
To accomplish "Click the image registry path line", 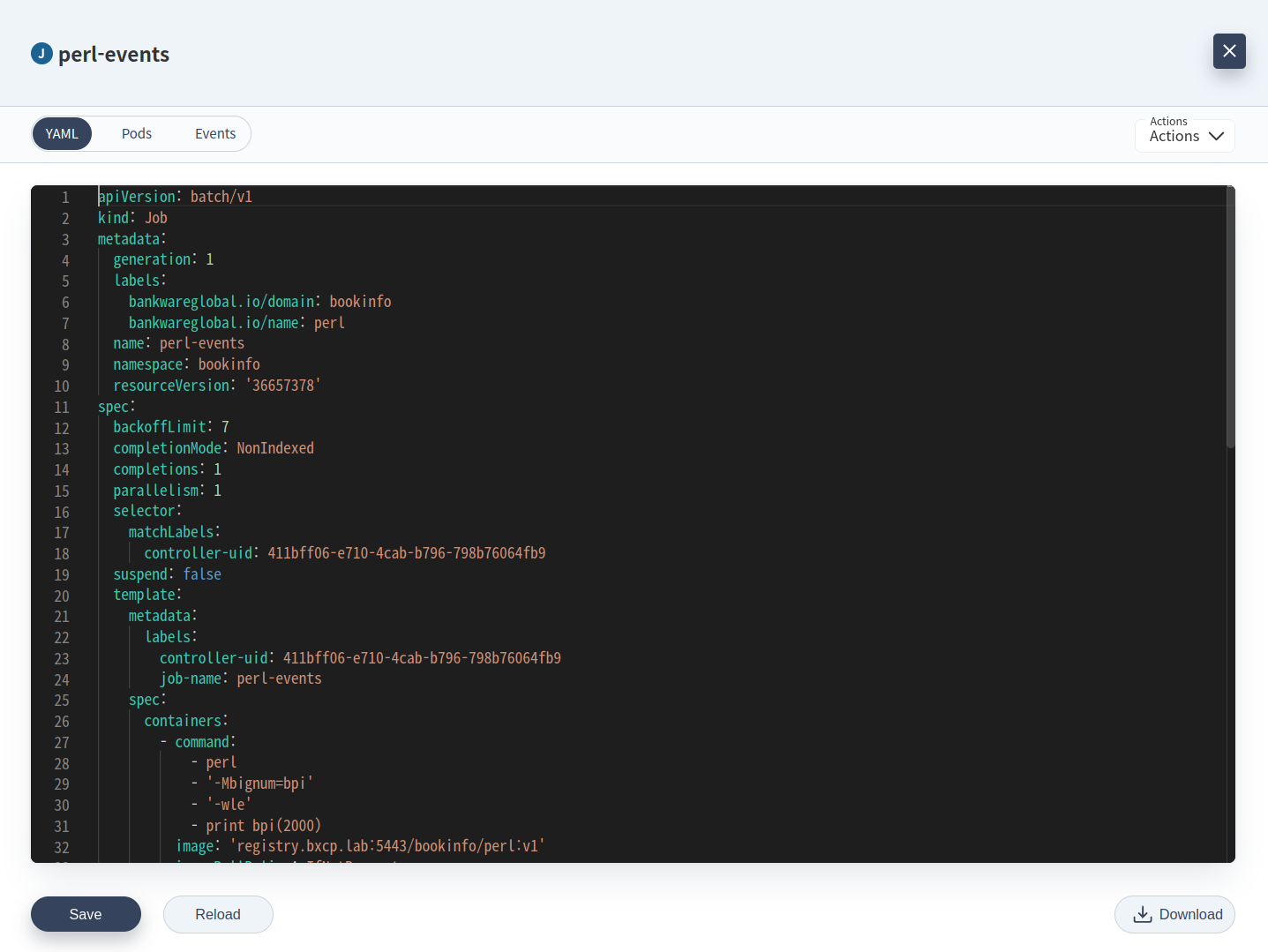I will click(360, 846).
